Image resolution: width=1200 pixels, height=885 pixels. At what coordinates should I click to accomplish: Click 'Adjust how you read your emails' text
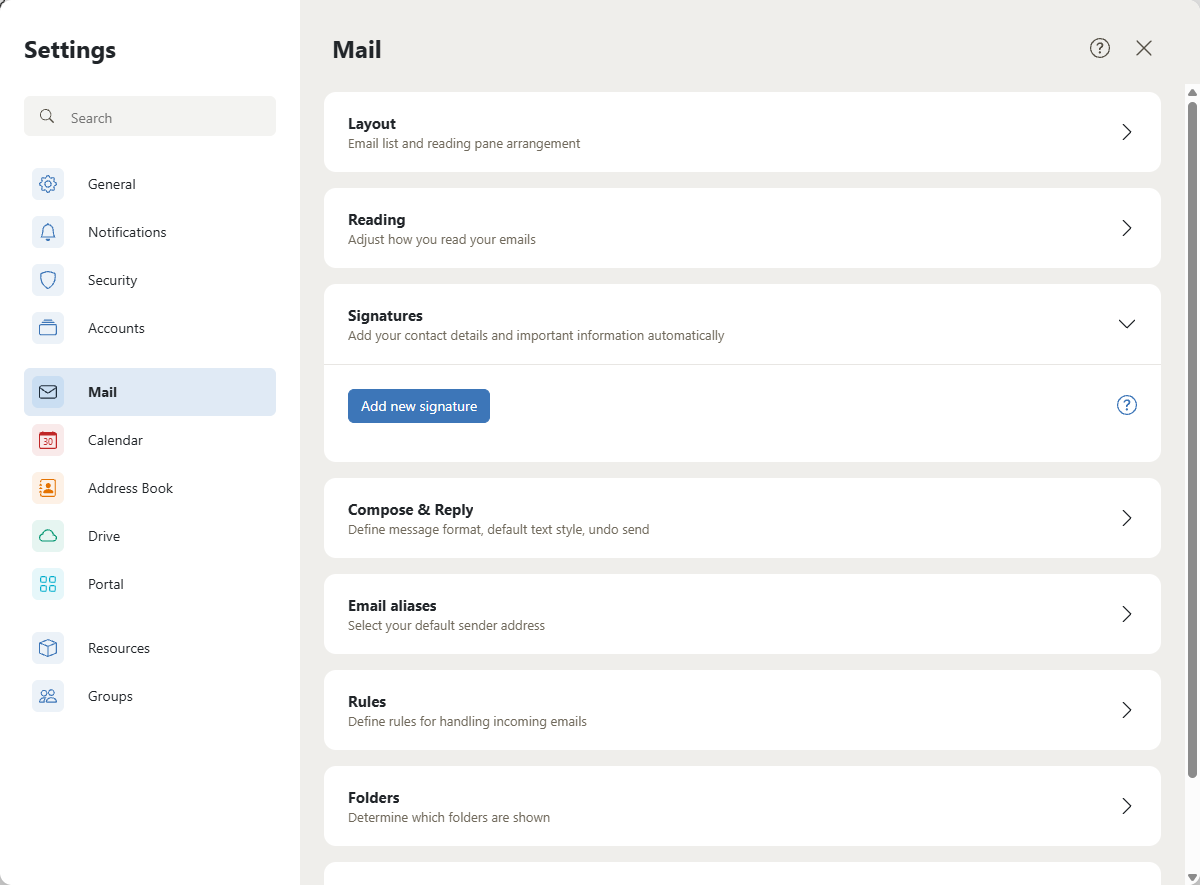442,239
